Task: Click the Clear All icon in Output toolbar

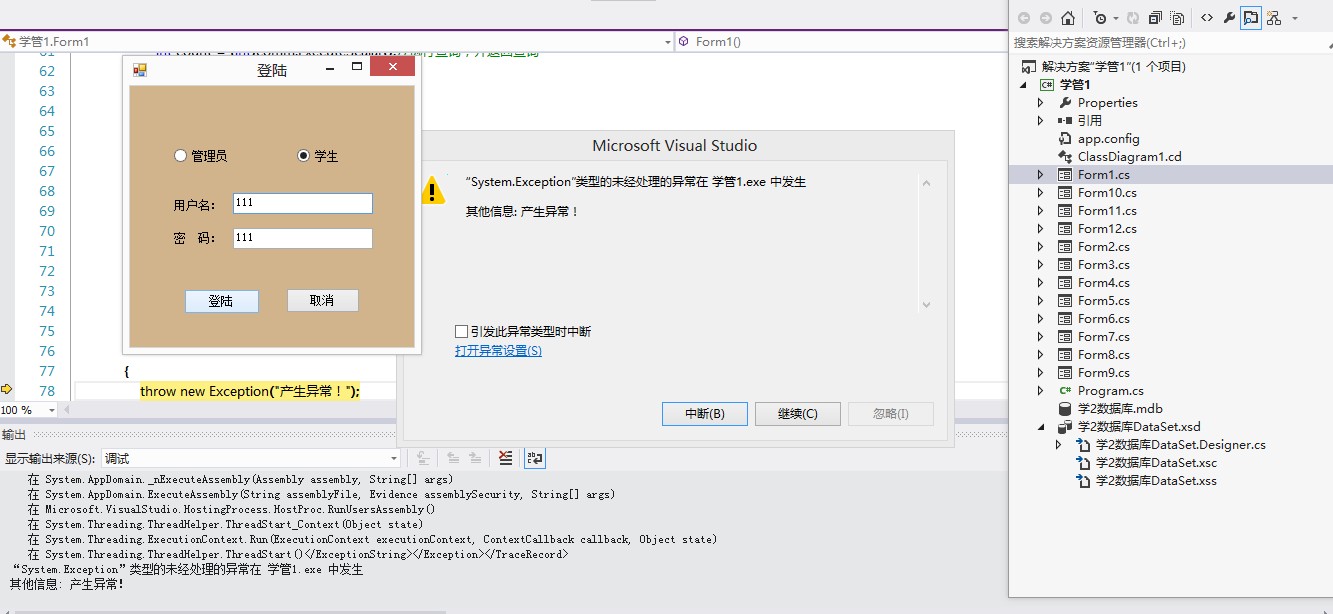Action: (505, 458)
